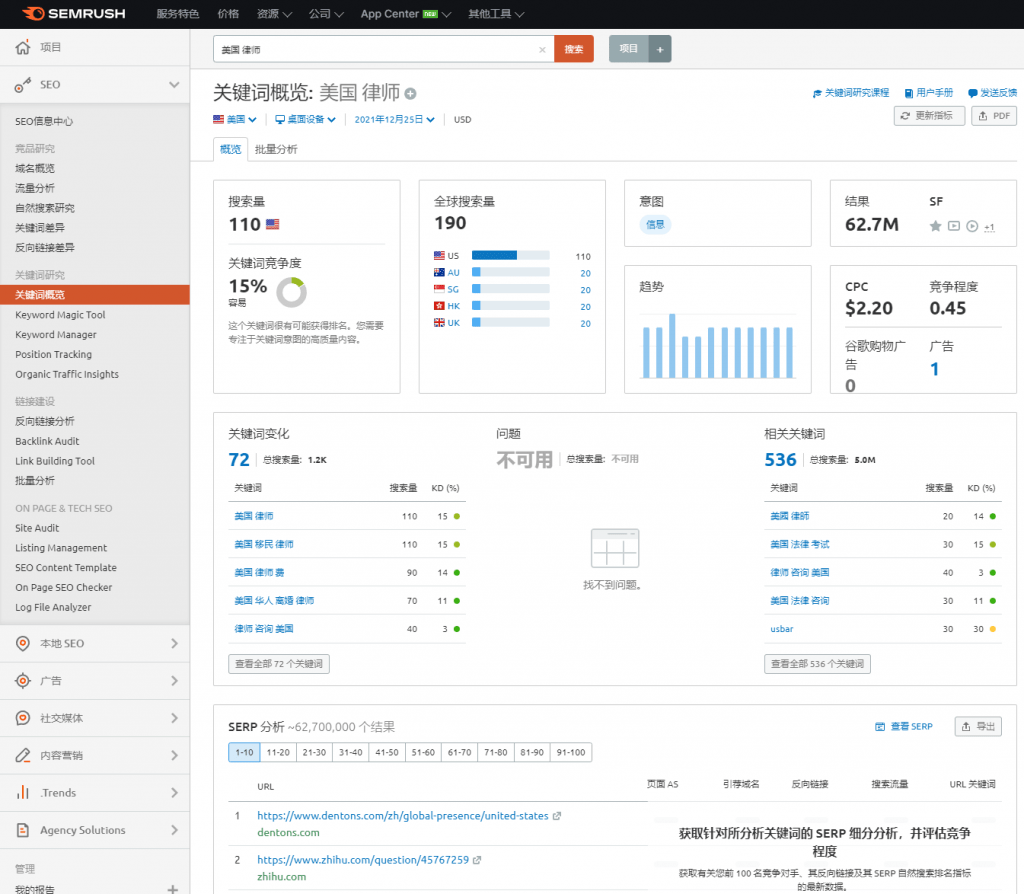Click the SF video play icon in results card

point(970,227)
